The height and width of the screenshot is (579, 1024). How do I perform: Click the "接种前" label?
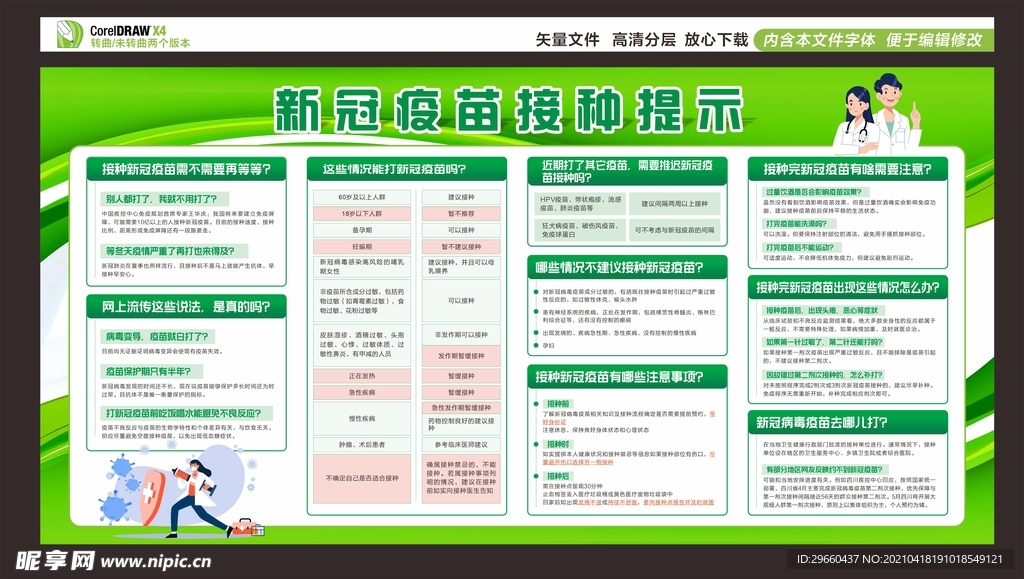point(558,403)
